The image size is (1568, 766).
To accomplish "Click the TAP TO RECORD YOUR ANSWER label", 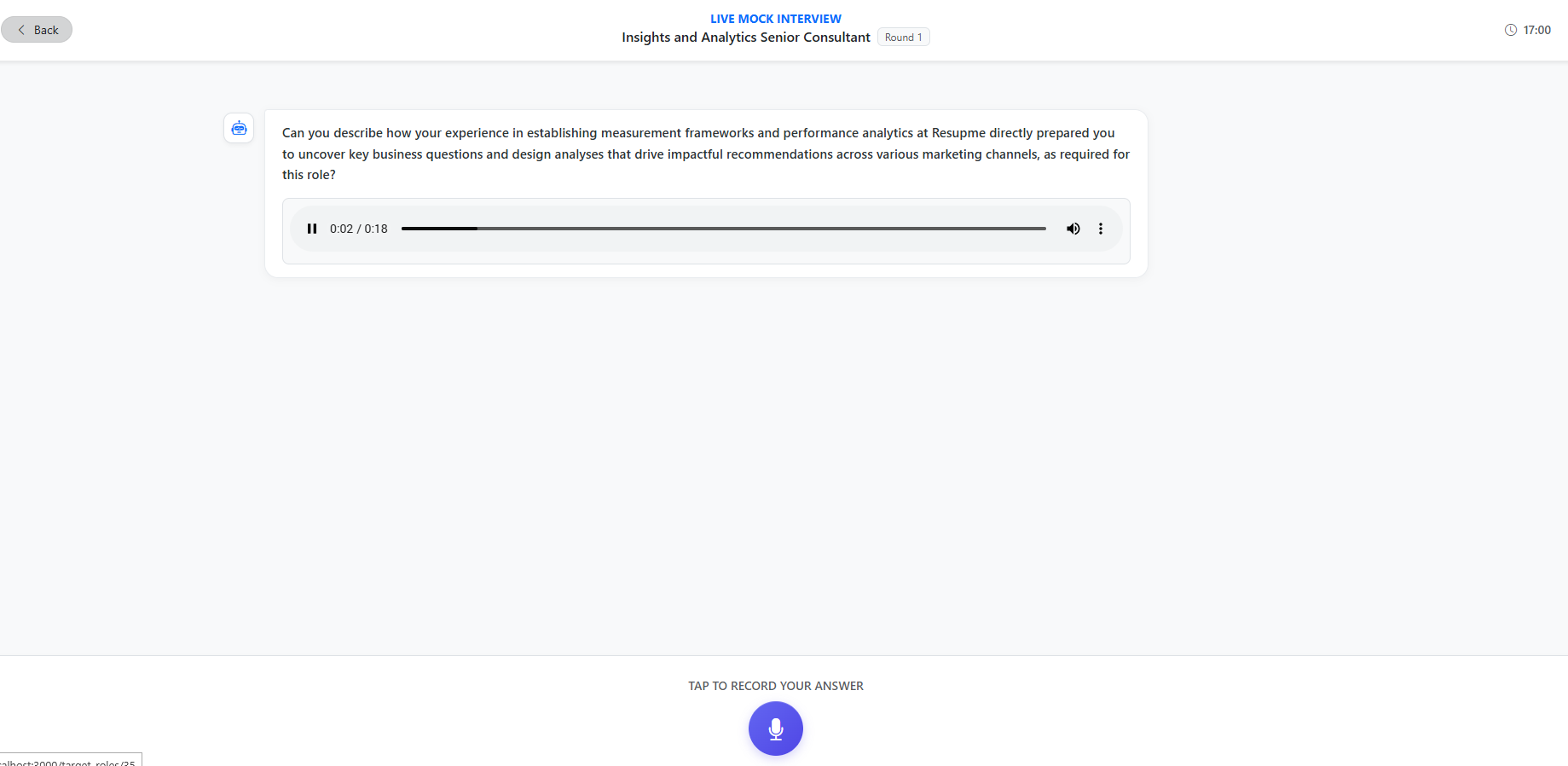I will coord(776,686).
